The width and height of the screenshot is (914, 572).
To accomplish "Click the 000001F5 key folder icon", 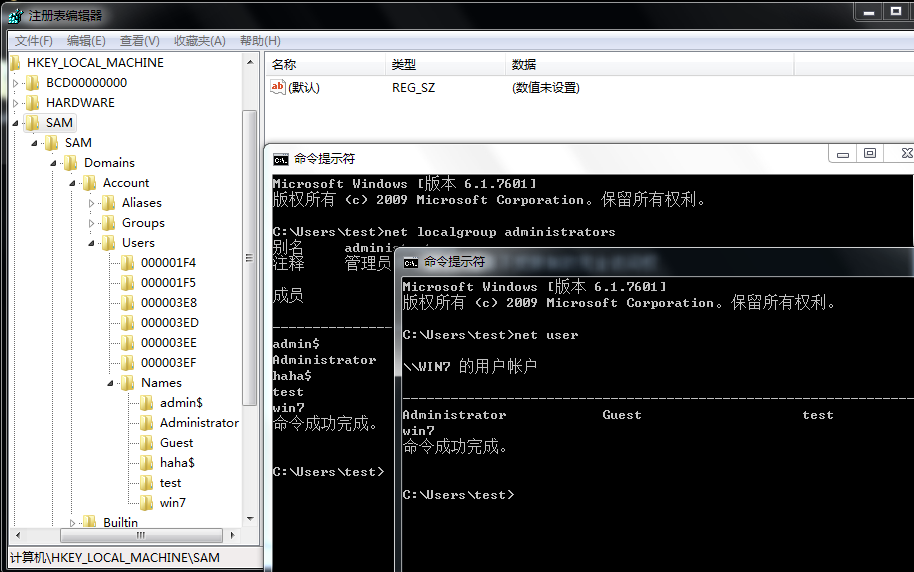I will [x=128, y=283].
